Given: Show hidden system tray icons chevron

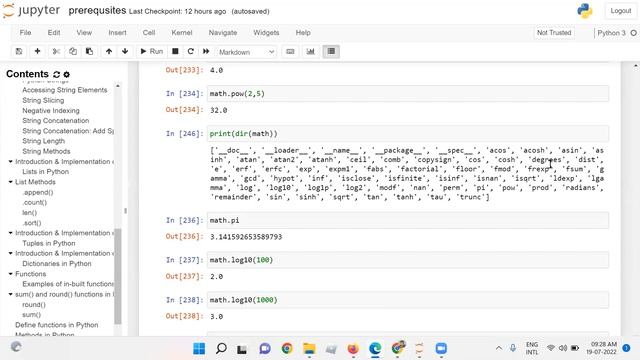Looking at the screenshot, I should 499,348.
